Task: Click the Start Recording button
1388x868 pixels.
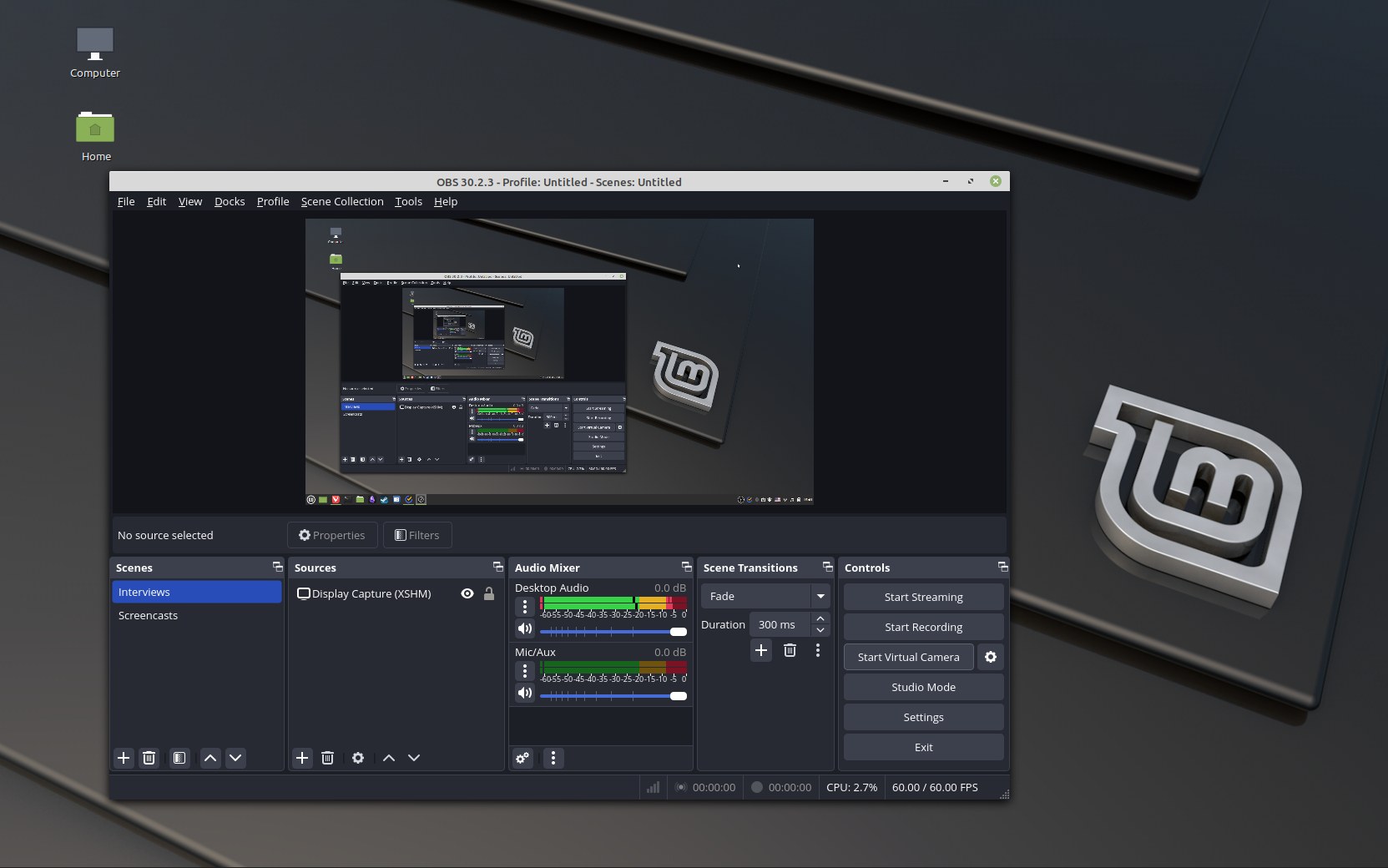Action: pos(923,627)
